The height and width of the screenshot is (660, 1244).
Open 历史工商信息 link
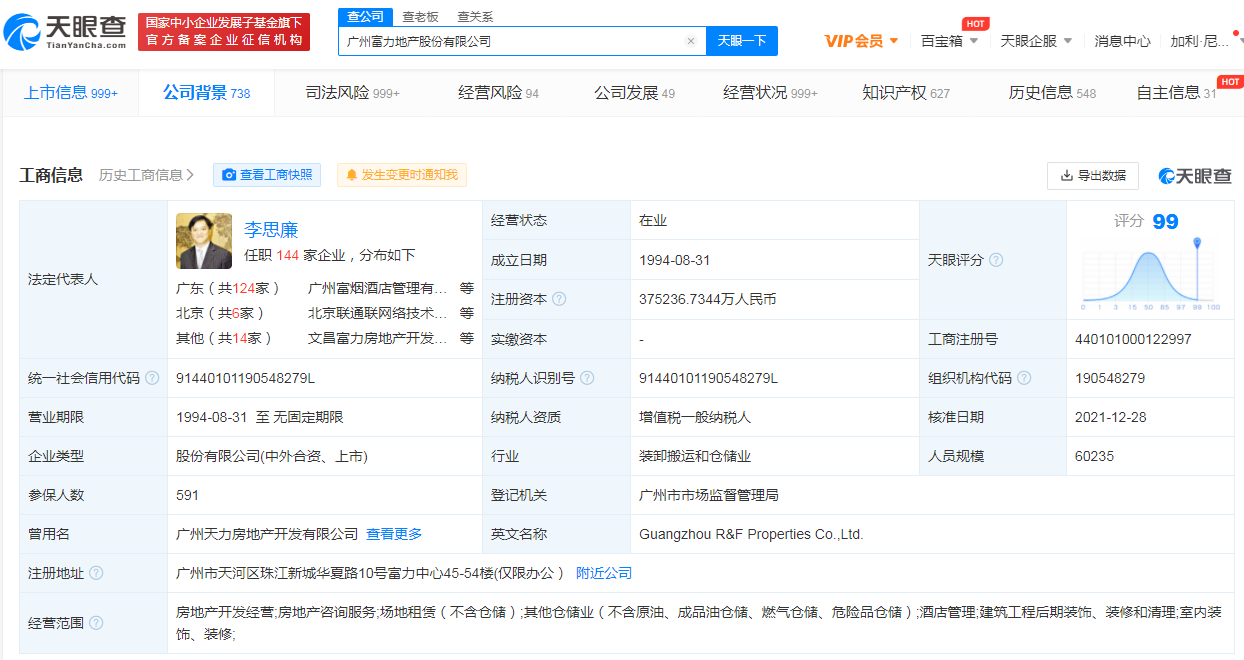coord(146,175)
